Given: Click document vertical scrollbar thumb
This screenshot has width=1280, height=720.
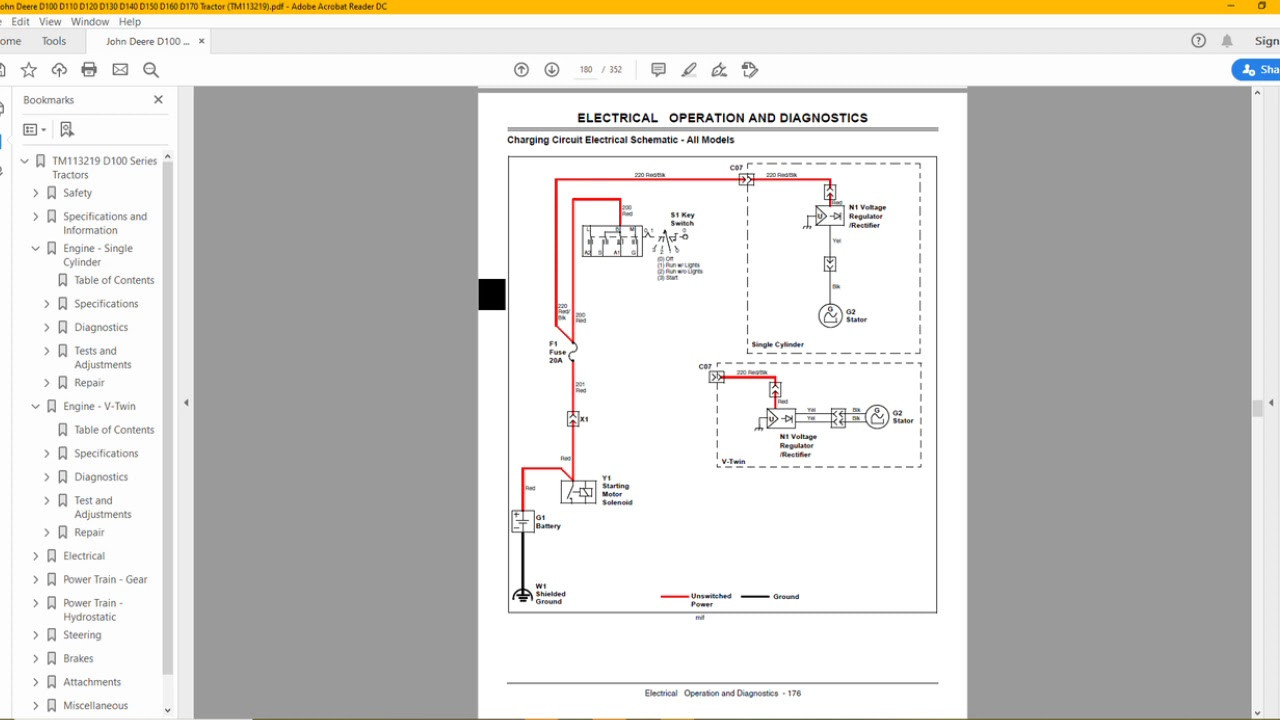Looking at the screenshot, I should [1258, 408].
